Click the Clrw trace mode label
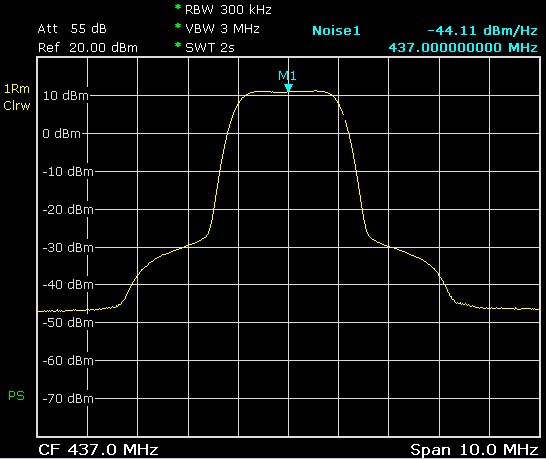546x459 pixels. point(17,106)
